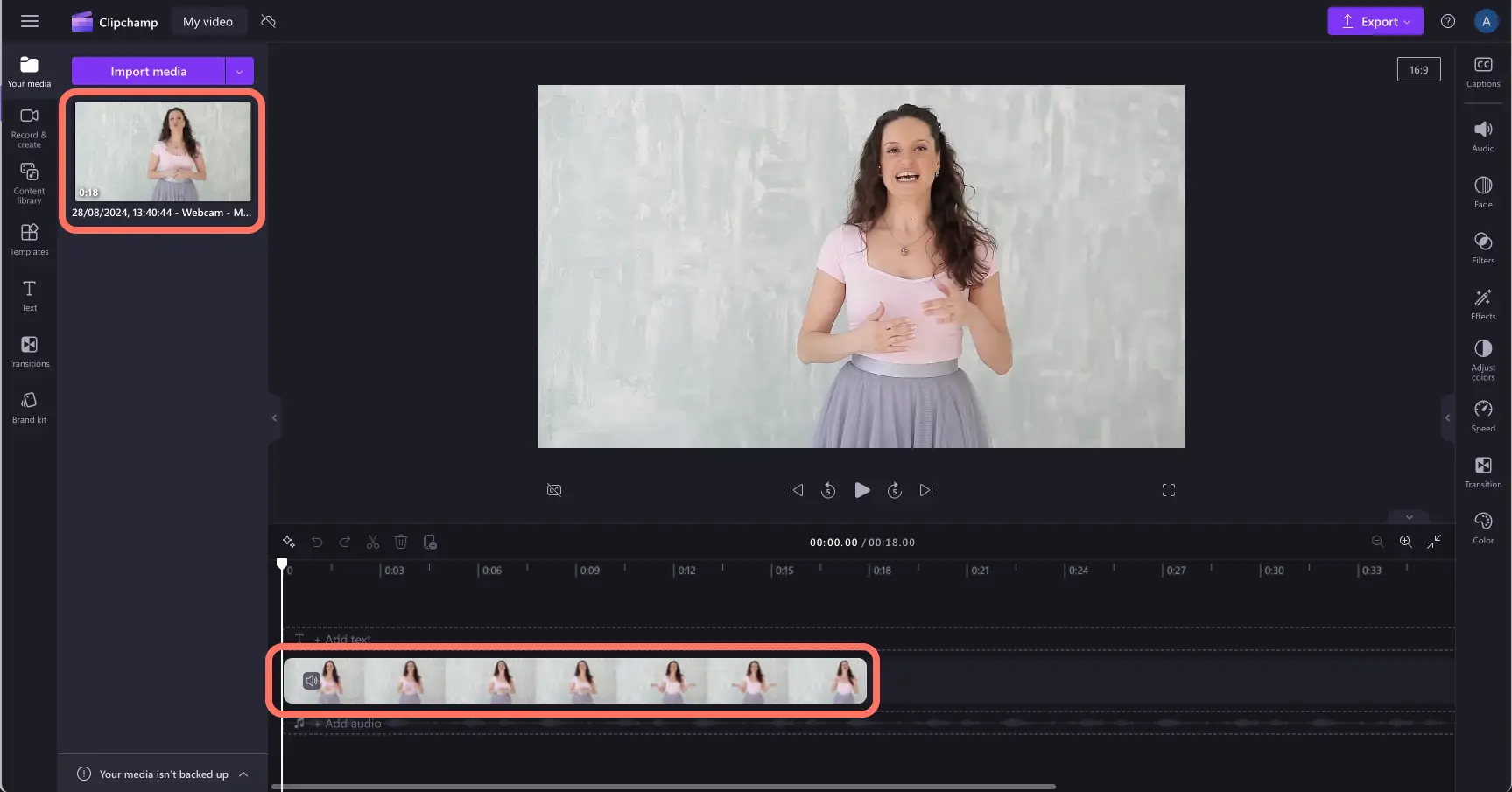Viewport: 1512px width, 792px height.
Task: Open the Speed panel
Action: click(1483, 417)
